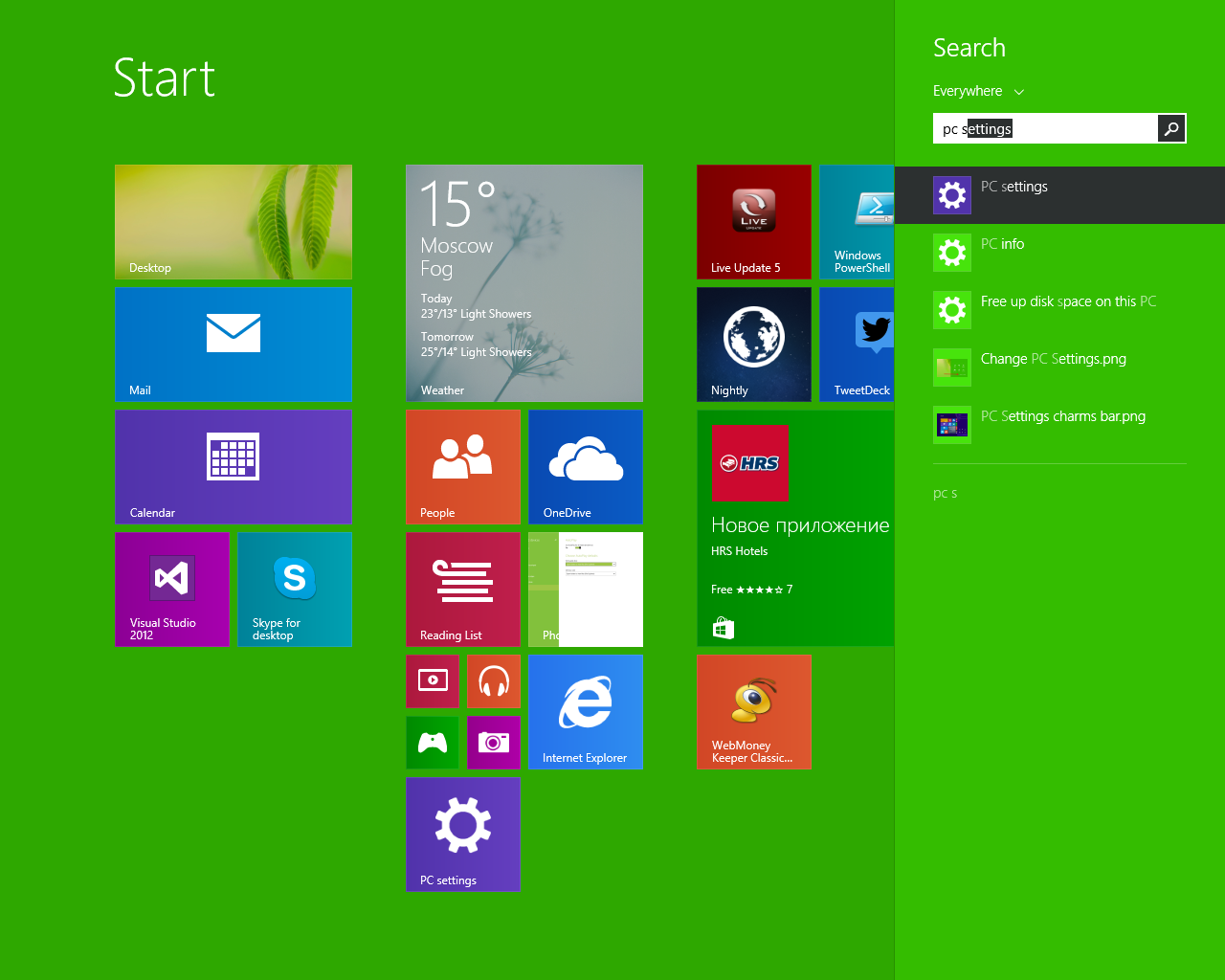Start Visual Studio 2012
Screen dimensions: 1225x980
172,590
